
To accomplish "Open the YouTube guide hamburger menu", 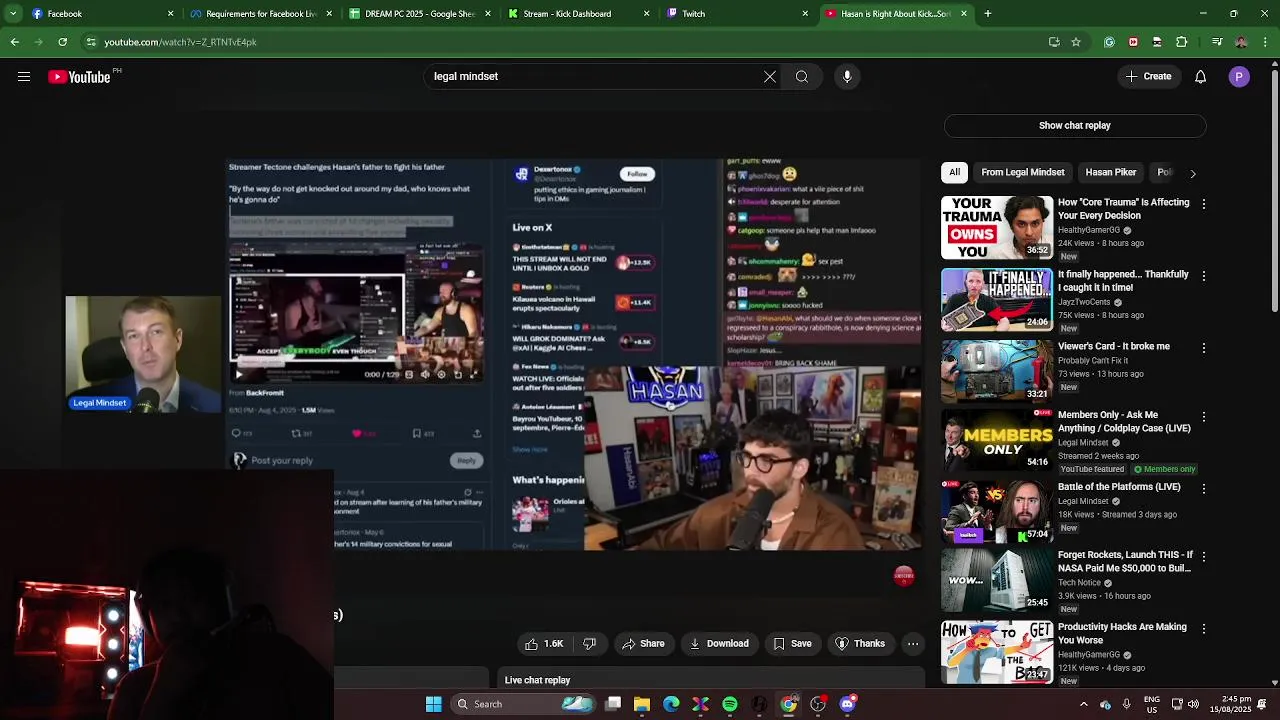I will coord(24,77).
